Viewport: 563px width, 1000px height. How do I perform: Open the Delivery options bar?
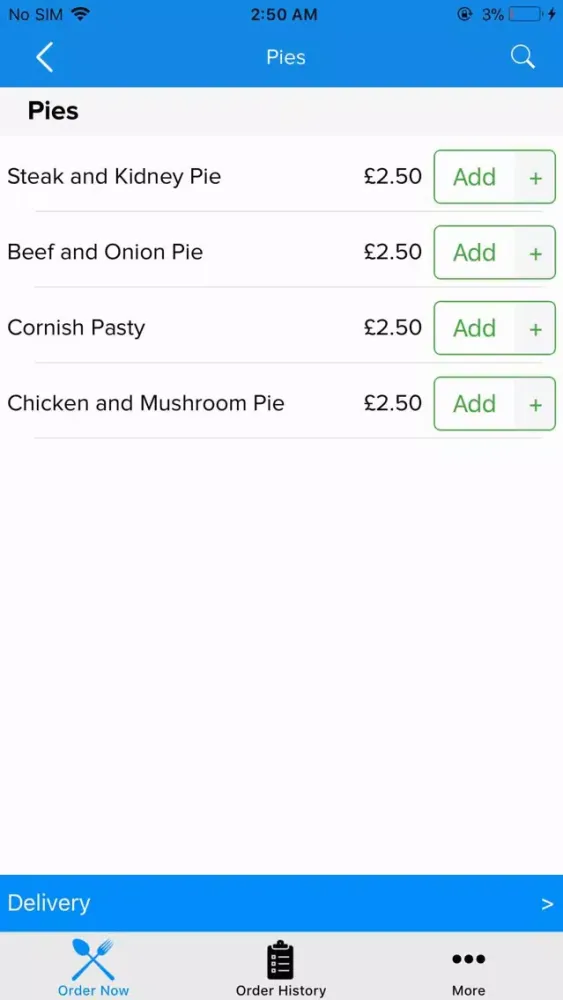pos(281,904)
